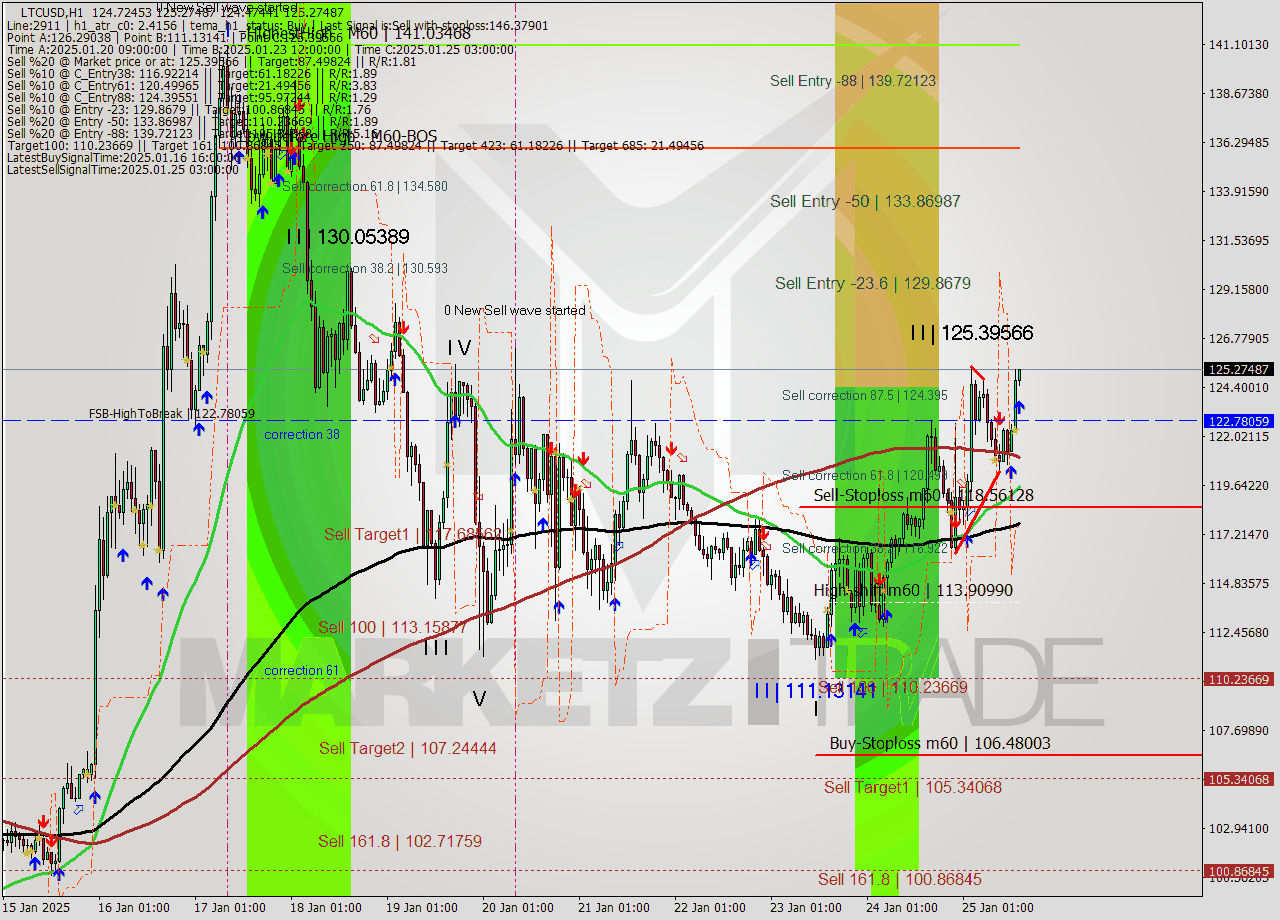Select the 'Sell Entry -88 | 139.72123' label
Viewport: 1280px width, 920px height.
pos(853,80)
